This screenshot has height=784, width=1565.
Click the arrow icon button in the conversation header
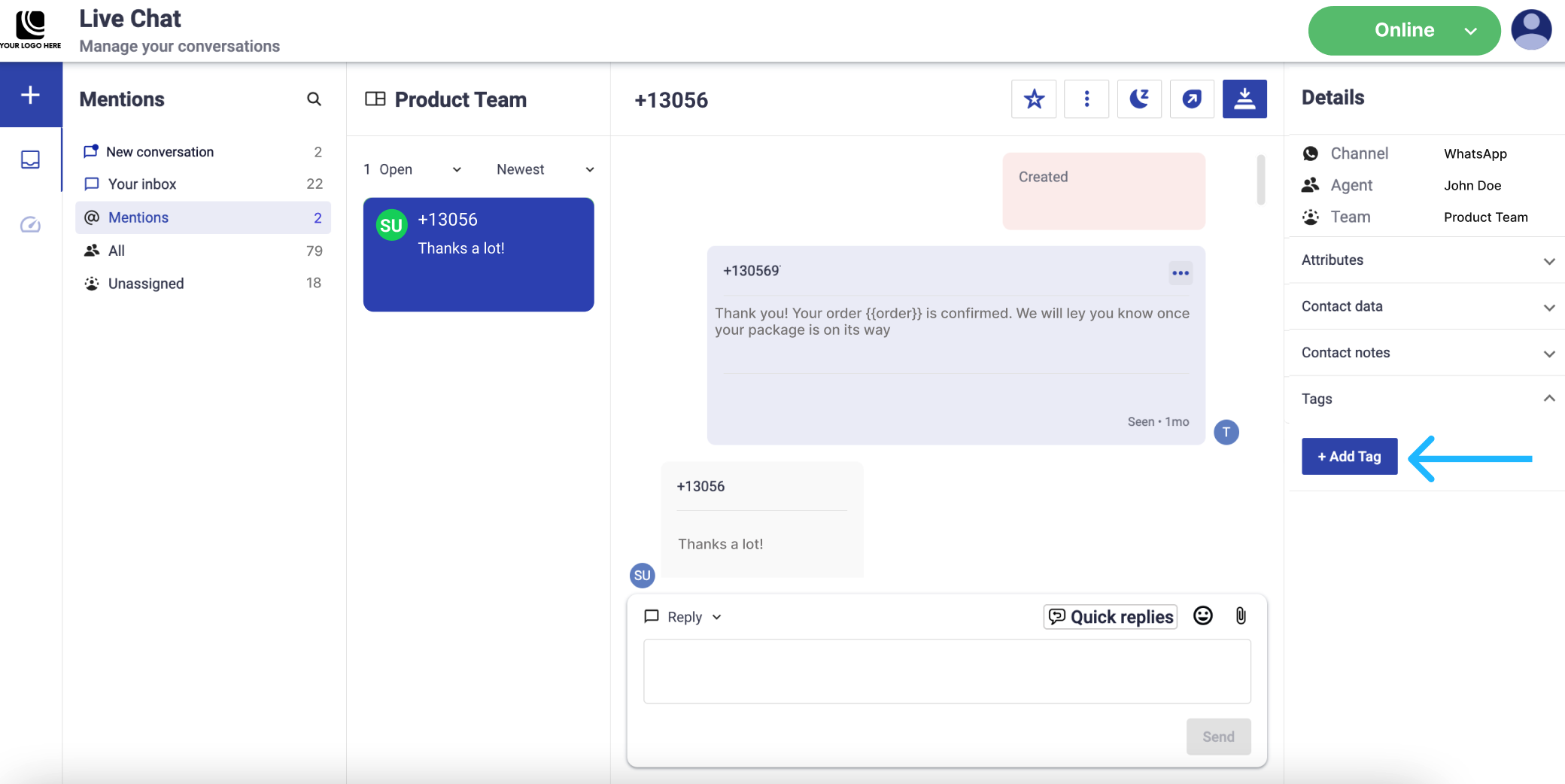pos(1192,99)
